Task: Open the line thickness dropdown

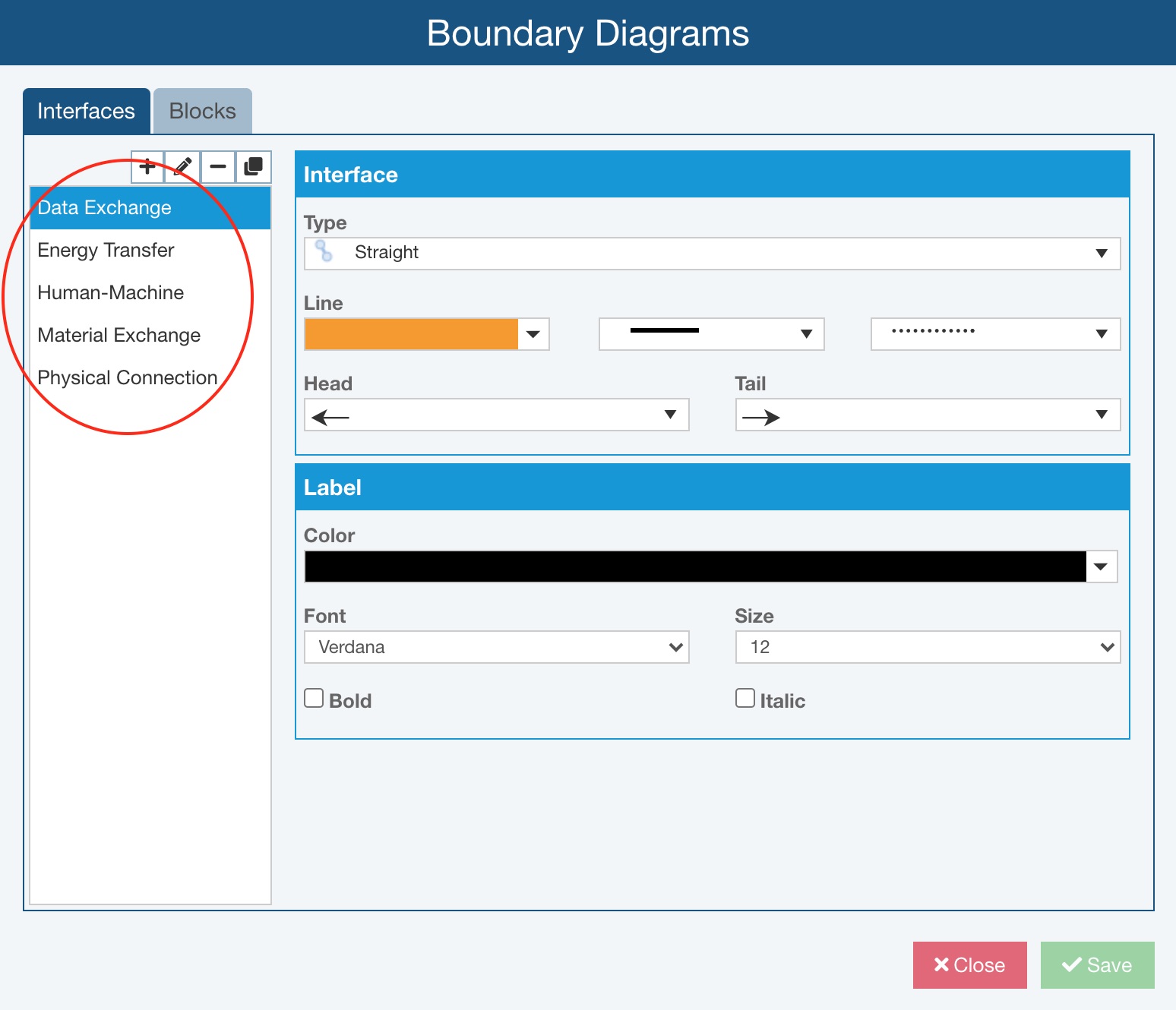Action: pos(712,334)
